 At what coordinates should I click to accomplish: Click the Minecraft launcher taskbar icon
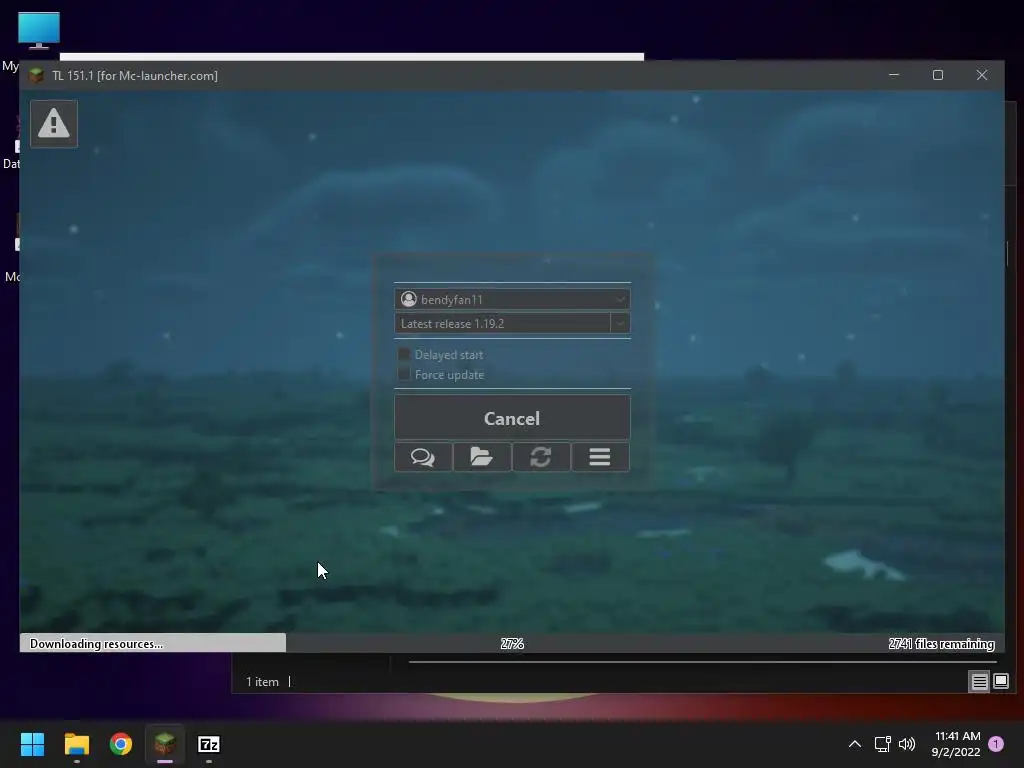coord(165,744)
